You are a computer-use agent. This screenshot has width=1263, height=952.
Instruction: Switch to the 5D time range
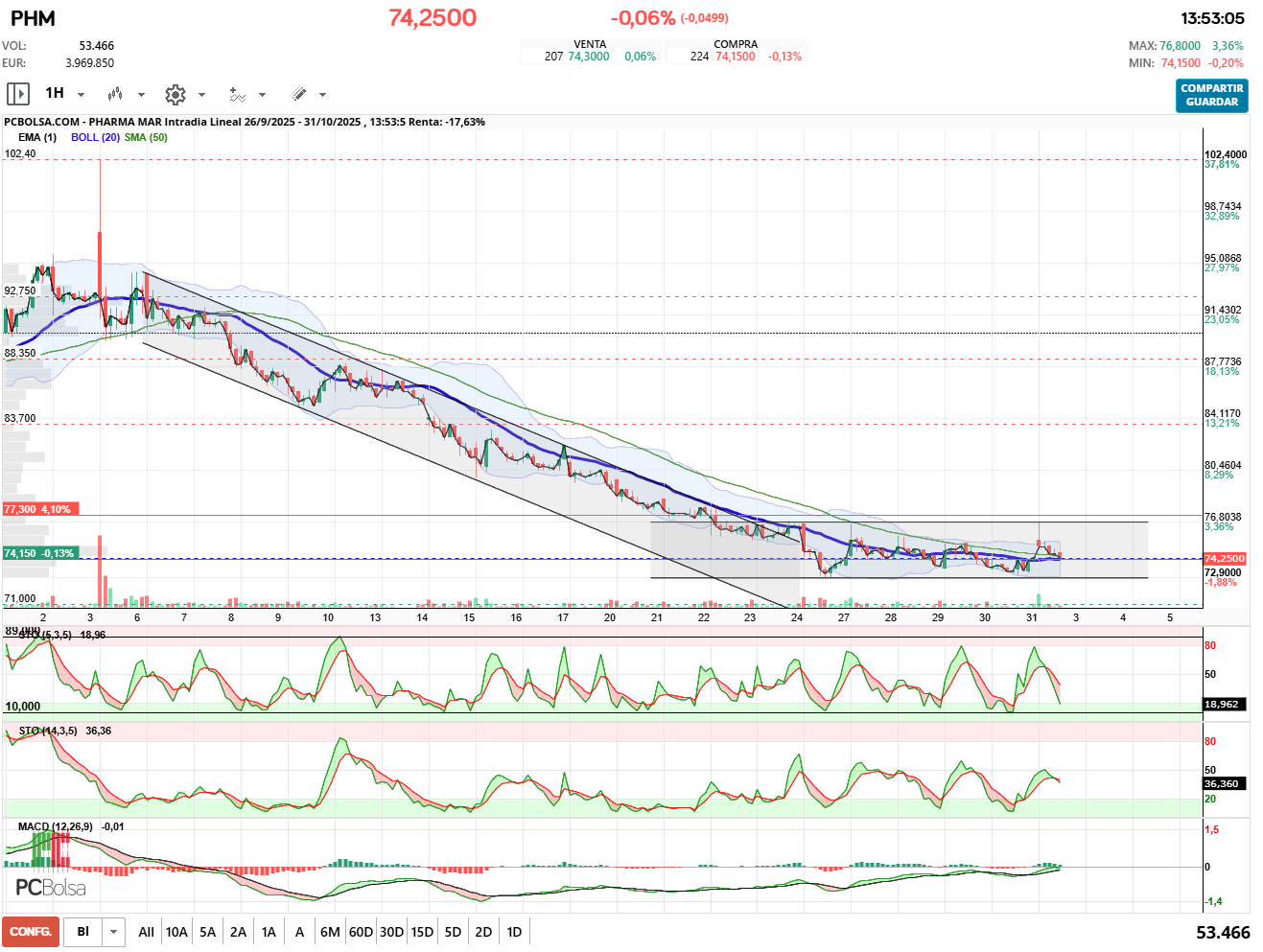pyautogui.click(x=453, y=932)
